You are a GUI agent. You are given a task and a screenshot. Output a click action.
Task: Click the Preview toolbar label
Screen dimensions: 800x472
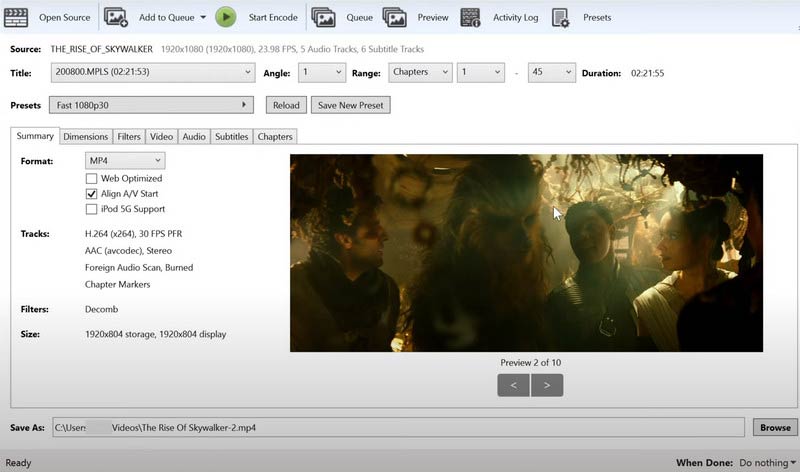(x=433, y=17)
